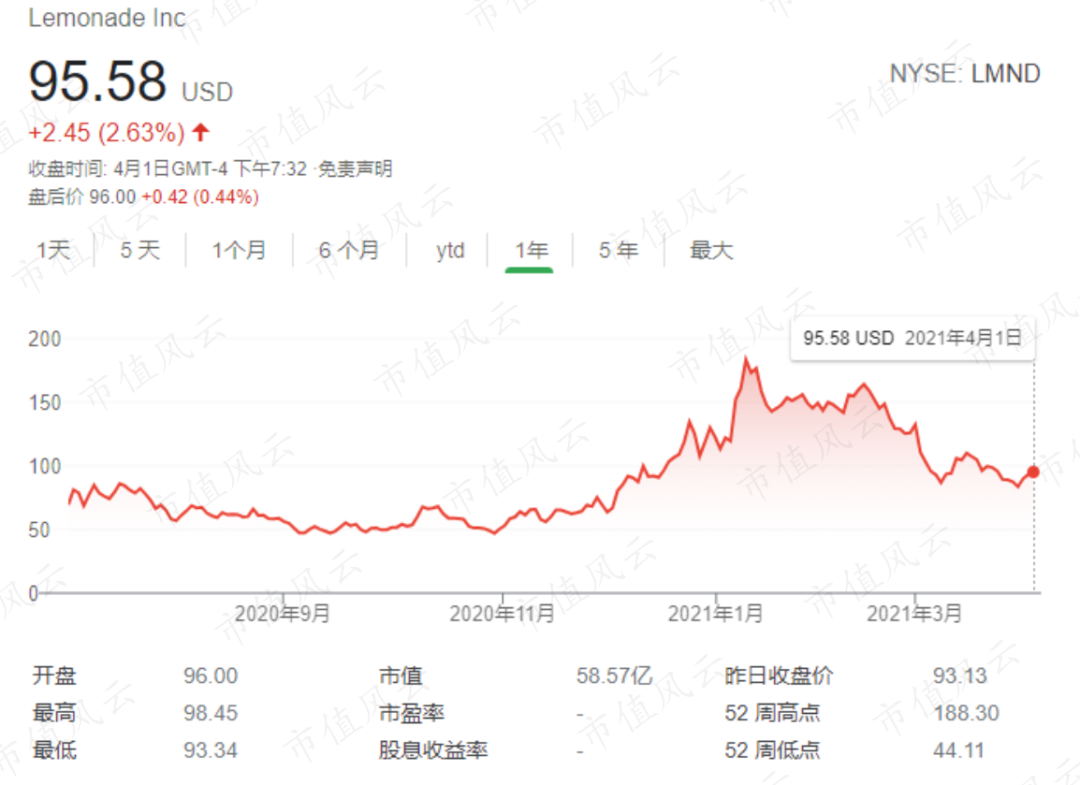Click the 200 y-axis label

pos(45,339)
